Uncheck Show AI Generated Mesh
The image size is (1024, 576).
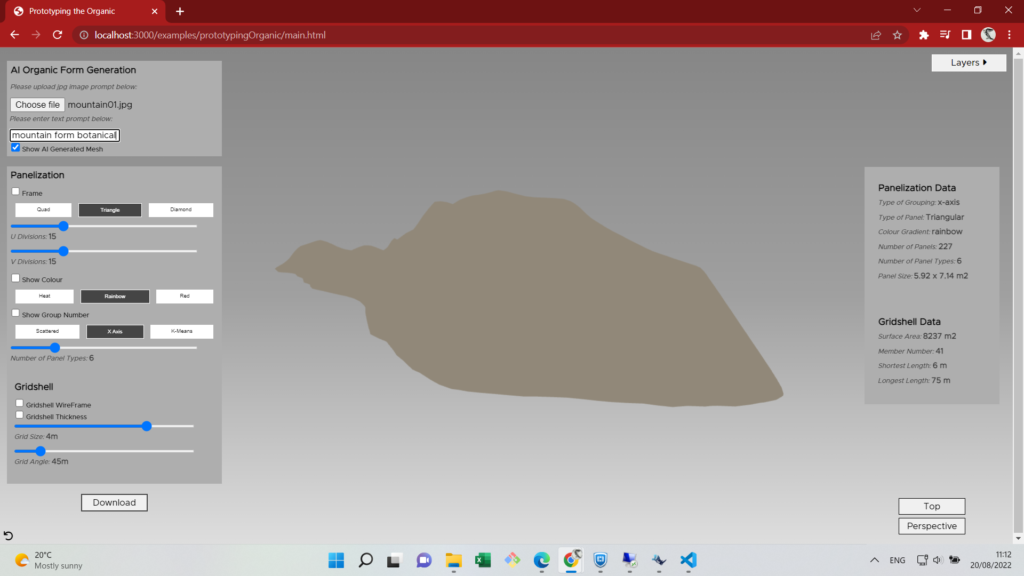tap(15, 148)
